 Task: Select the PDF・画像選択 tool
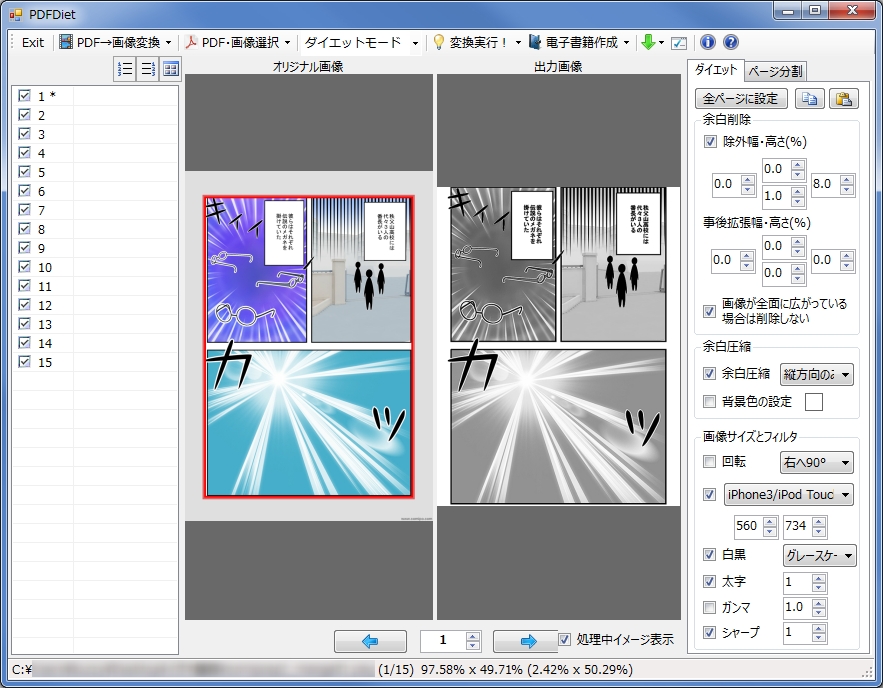235,42
